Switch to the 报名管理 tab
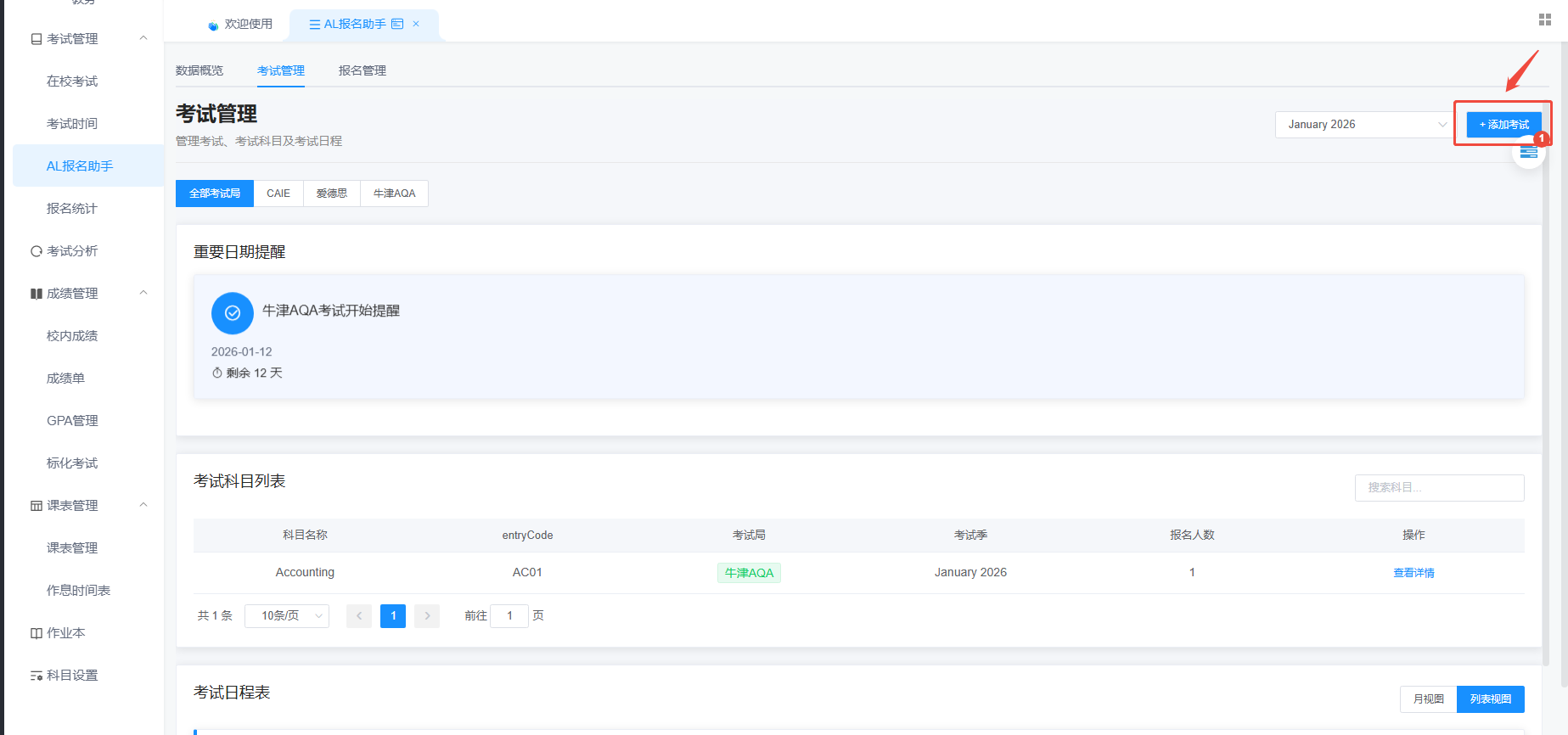The width and height of the screenshot is (1568, 735). pos(362,70)
